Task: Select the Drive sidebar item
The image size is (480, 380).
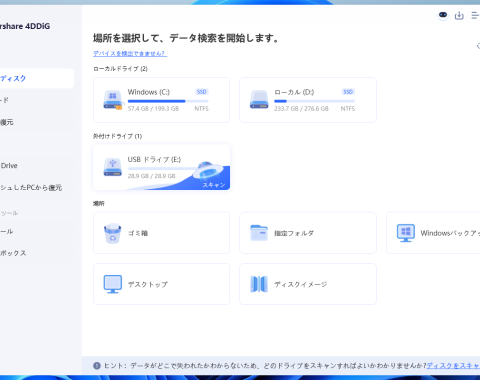Action: pos(37,166)
